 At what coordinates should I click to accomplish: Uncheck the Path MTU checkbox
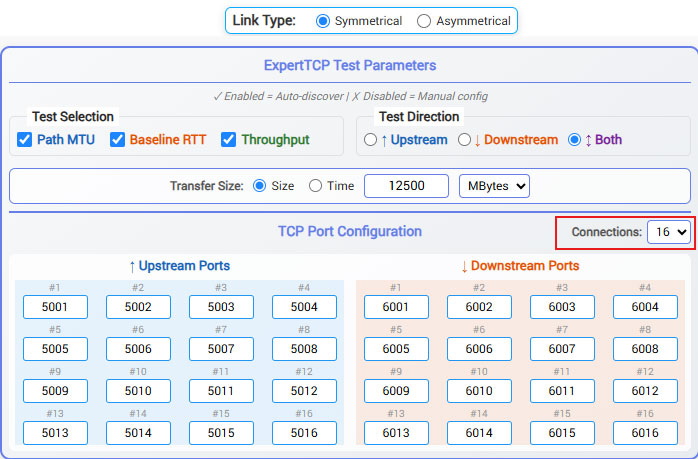pyautogui.click(x=25, y=139)
